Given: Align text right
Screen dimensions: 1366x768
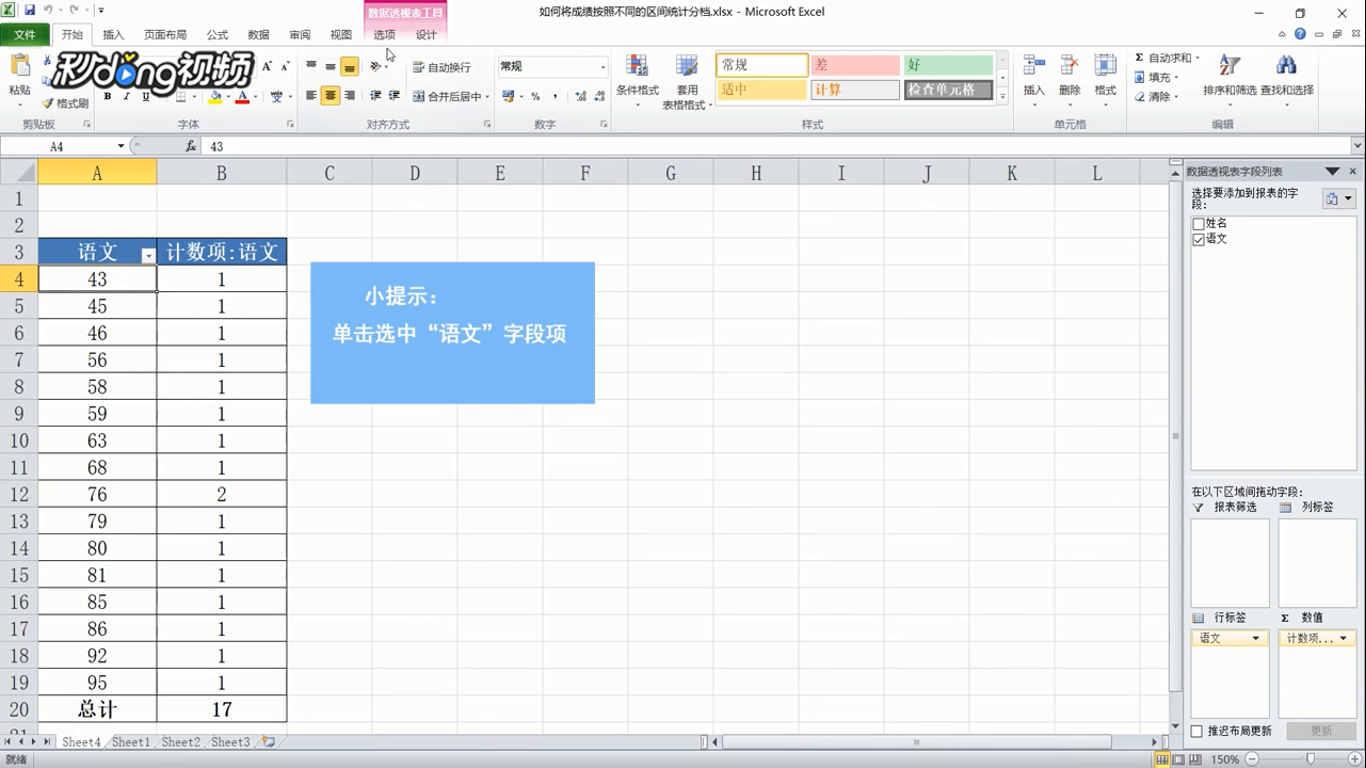Looking at the screenshot, I should [x=349, y=96].
